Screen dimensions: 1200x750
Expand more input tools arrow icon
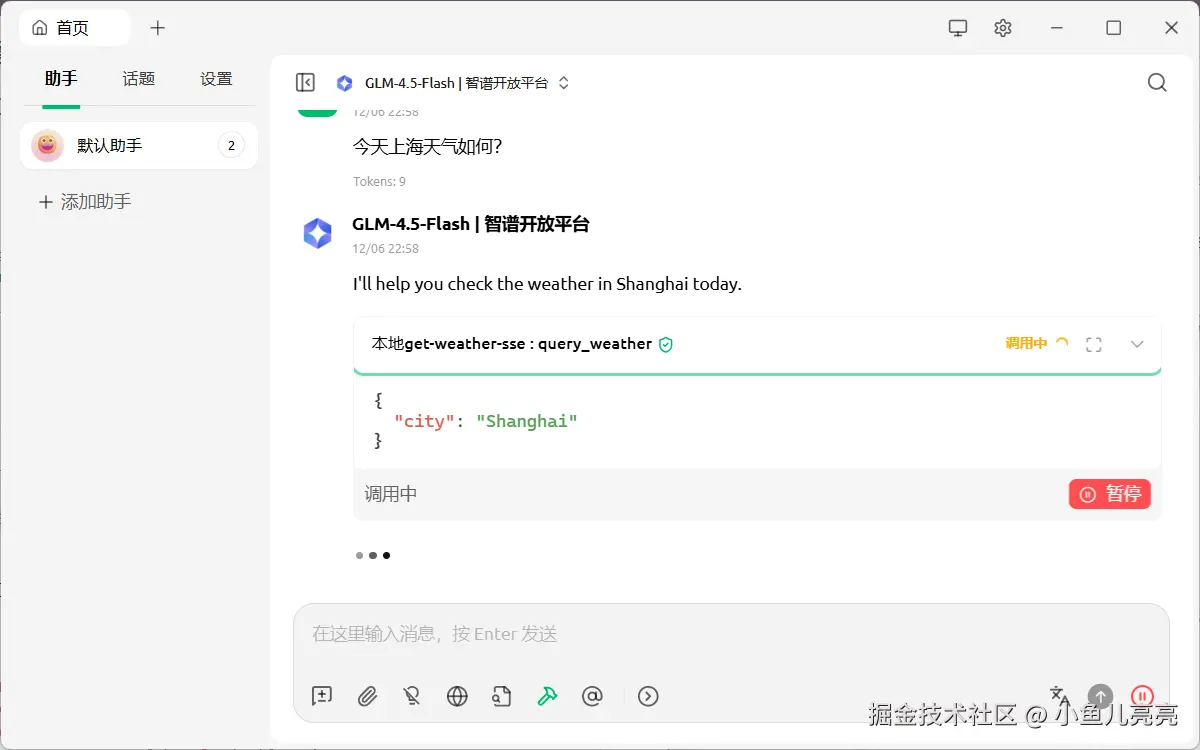[x=648, y=696]
